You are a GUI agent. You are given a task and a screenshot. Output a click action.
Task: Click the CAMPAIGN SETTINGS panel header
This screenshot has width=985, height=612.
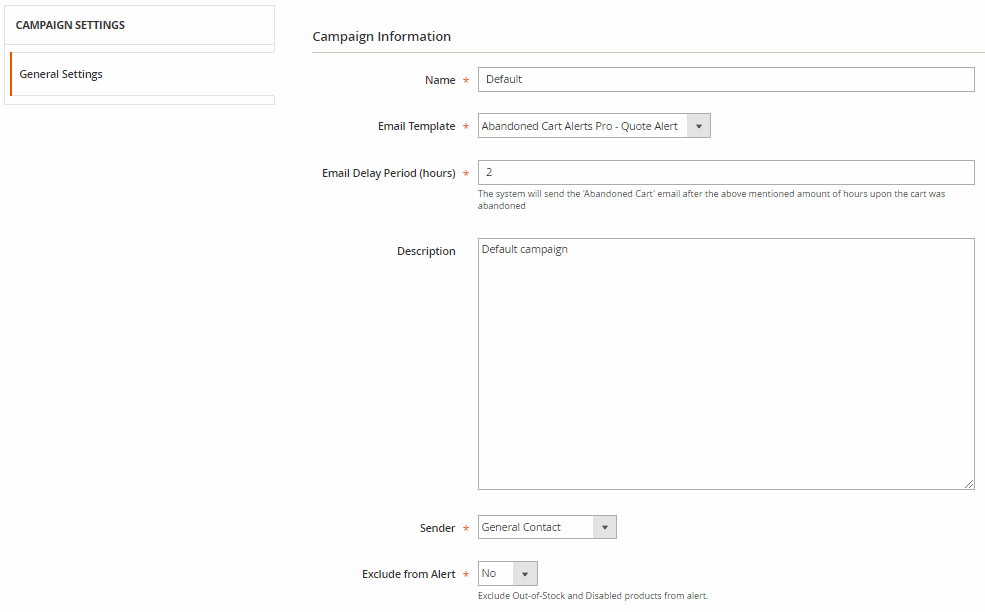tap(139, 25)
